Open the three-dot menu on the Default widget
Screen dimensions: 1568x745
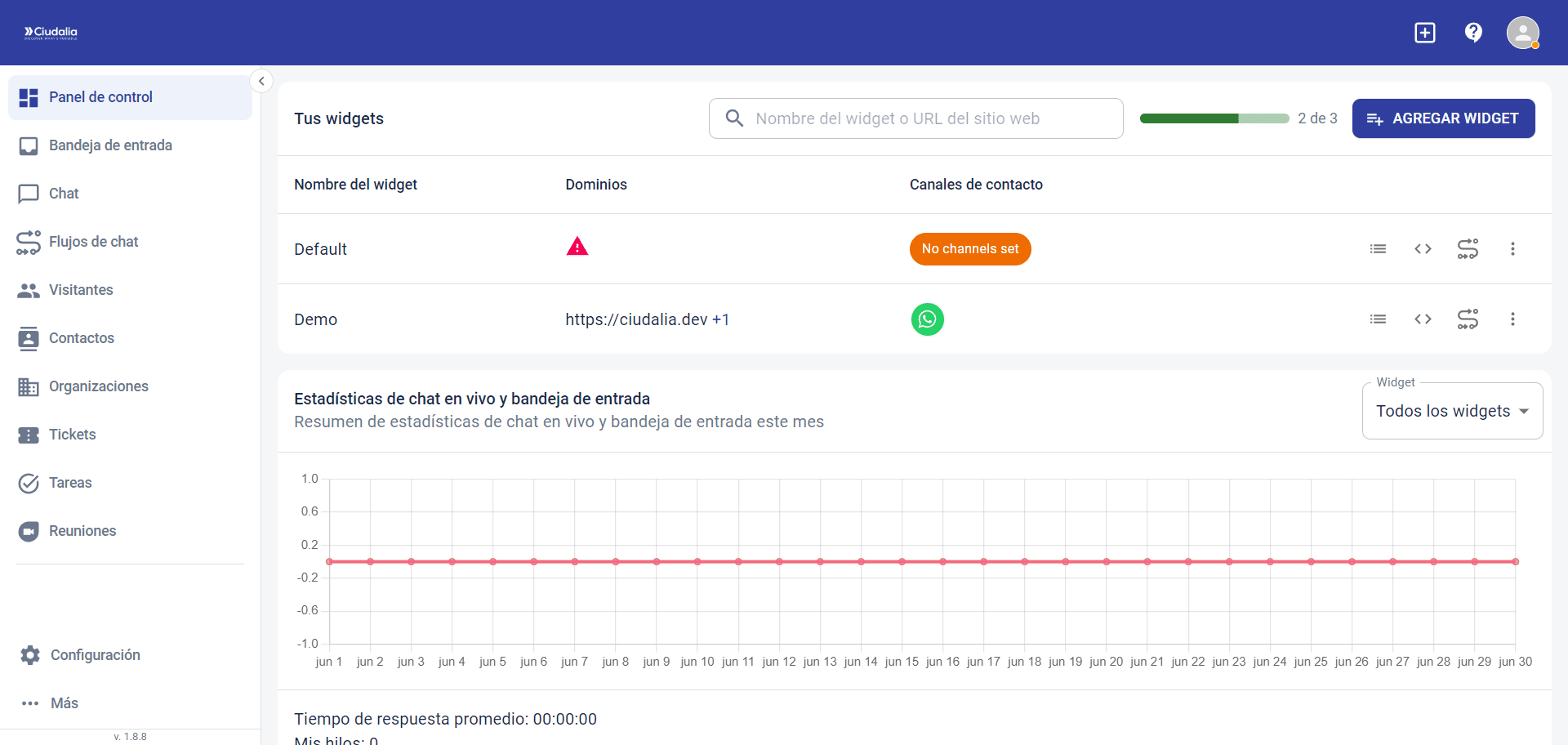pos(1512,249)
